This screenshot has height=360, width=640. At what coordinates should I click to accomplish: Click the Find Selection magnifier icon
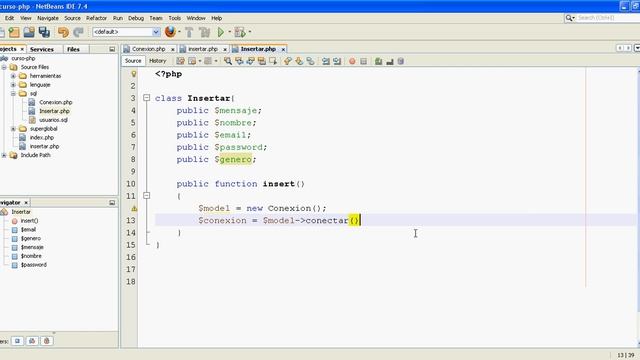228,61
